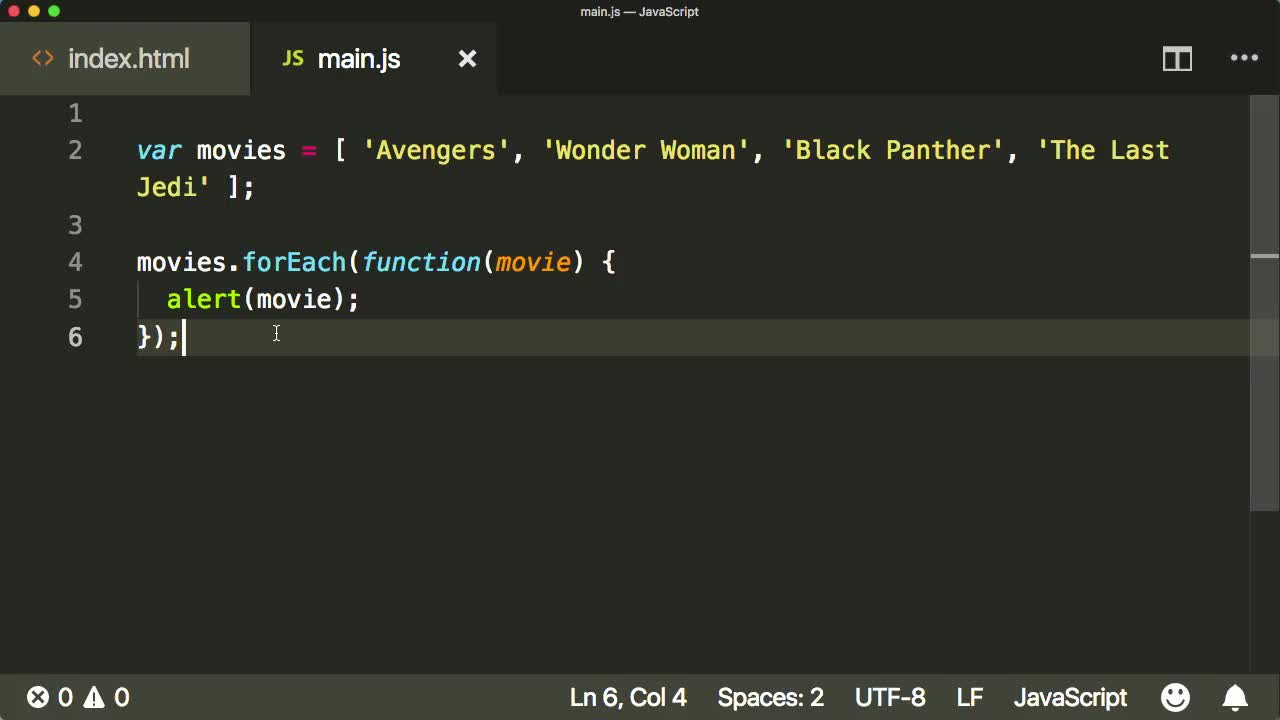Open the feedback smiley icon

[x=1175, y=697]
